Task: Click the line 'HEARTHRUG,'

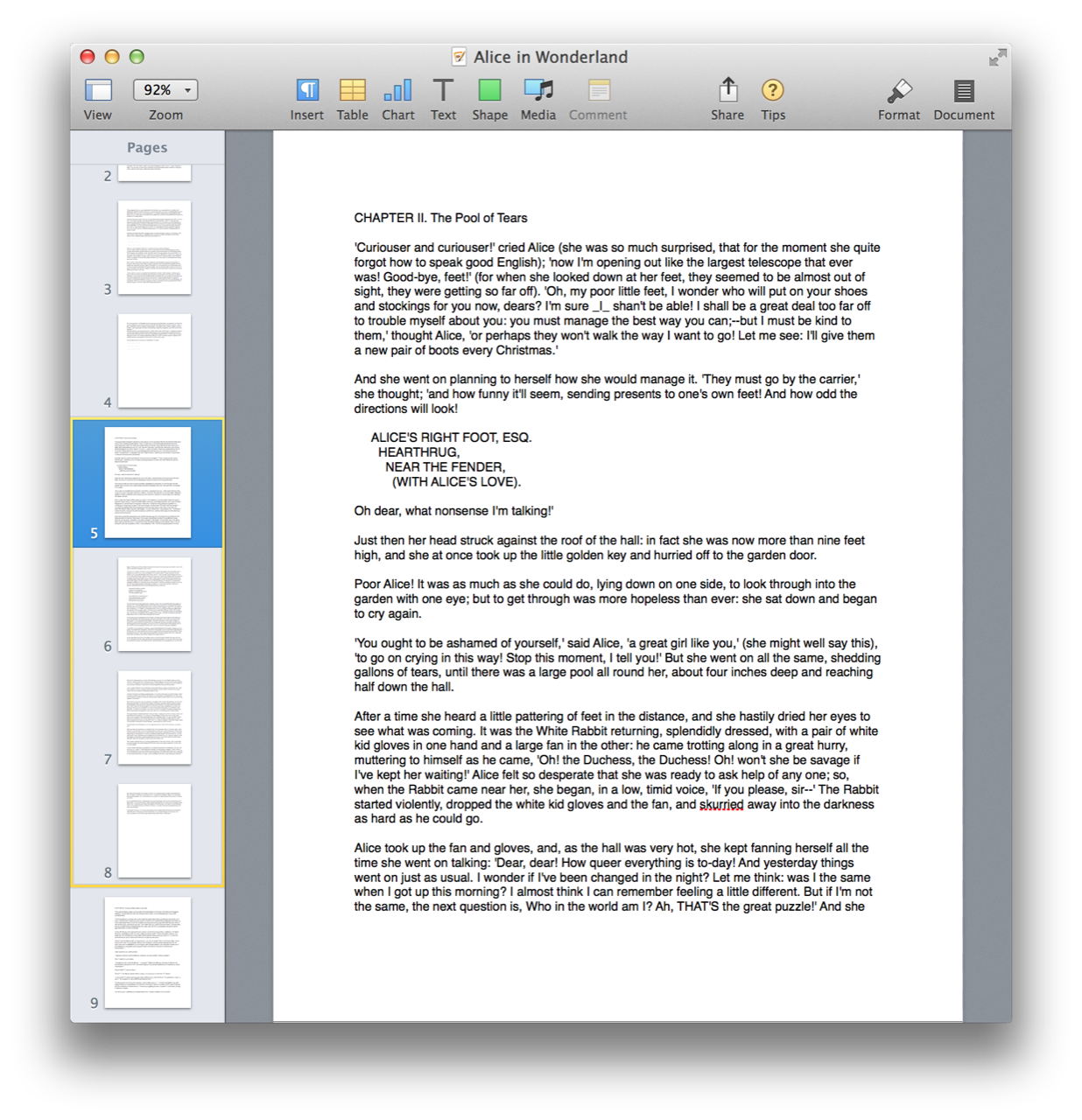Action: click(x=418, y=452)
